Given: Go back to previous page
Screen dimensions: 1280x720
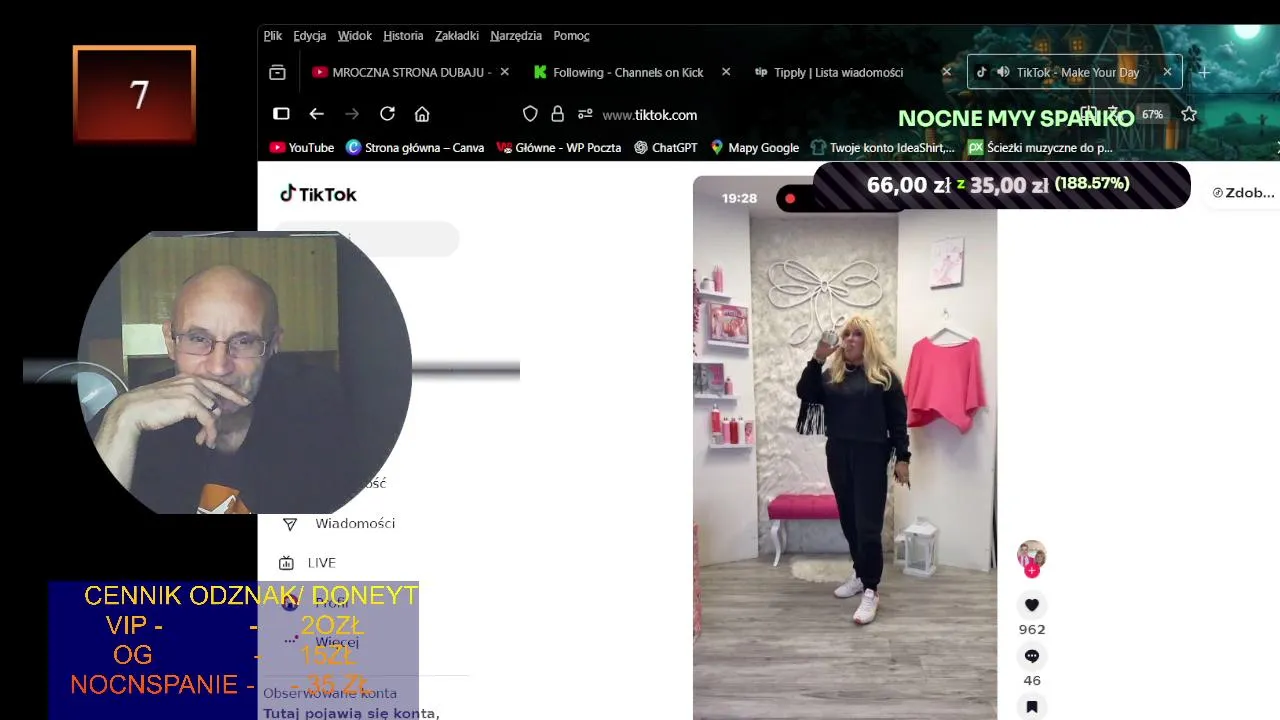Looking at the screenshot, I should pyautogui.click(x=317, y=114).
